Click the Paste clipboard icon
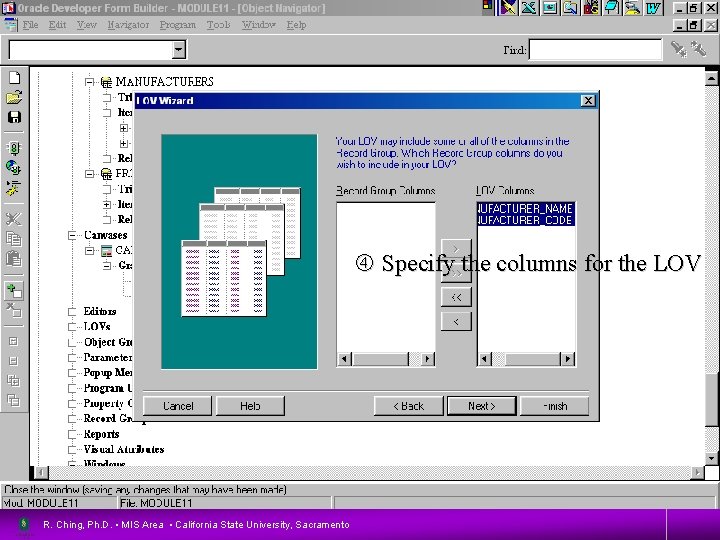This screenshot has width=720, height=540. (14, 259)
